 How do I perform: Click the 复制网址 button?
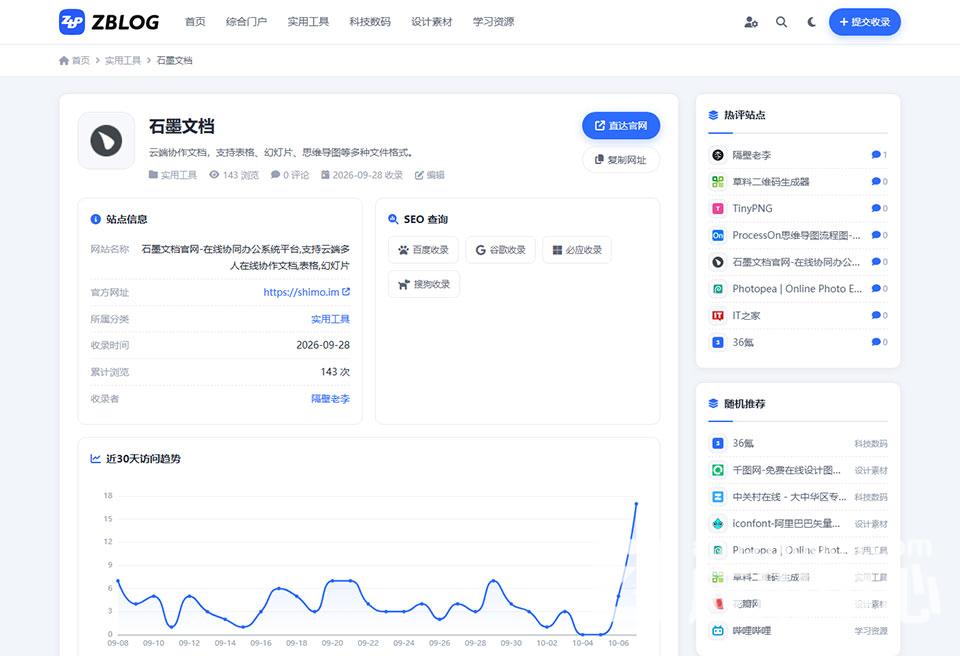click(621, 160)
